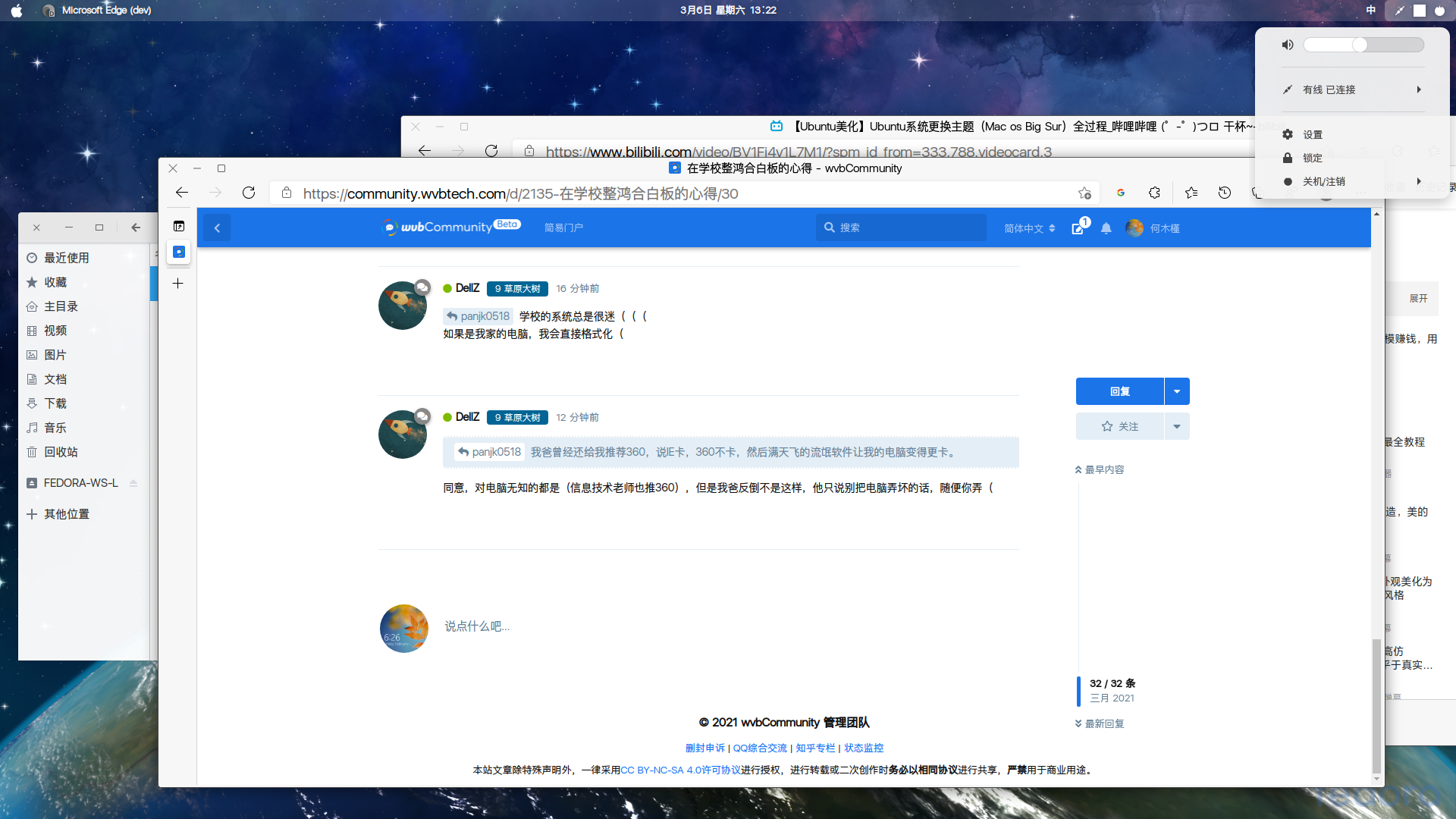Eject the FEDORA-WS-L drive

133,483
